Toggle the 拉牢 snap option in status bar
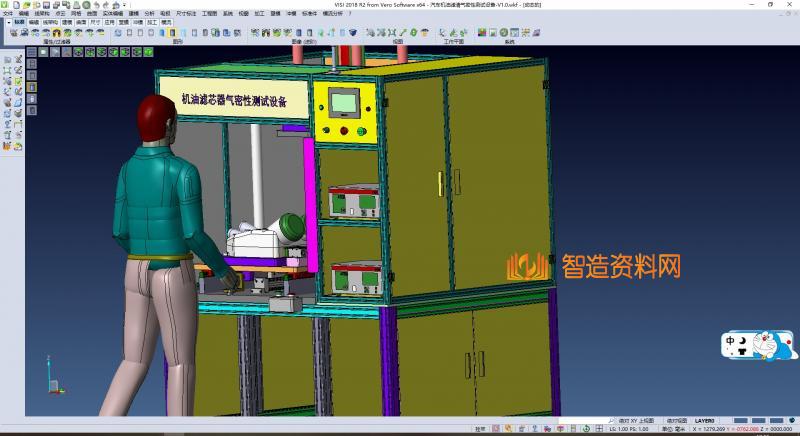Screen dimensions: 800x436 click(480, 430)
